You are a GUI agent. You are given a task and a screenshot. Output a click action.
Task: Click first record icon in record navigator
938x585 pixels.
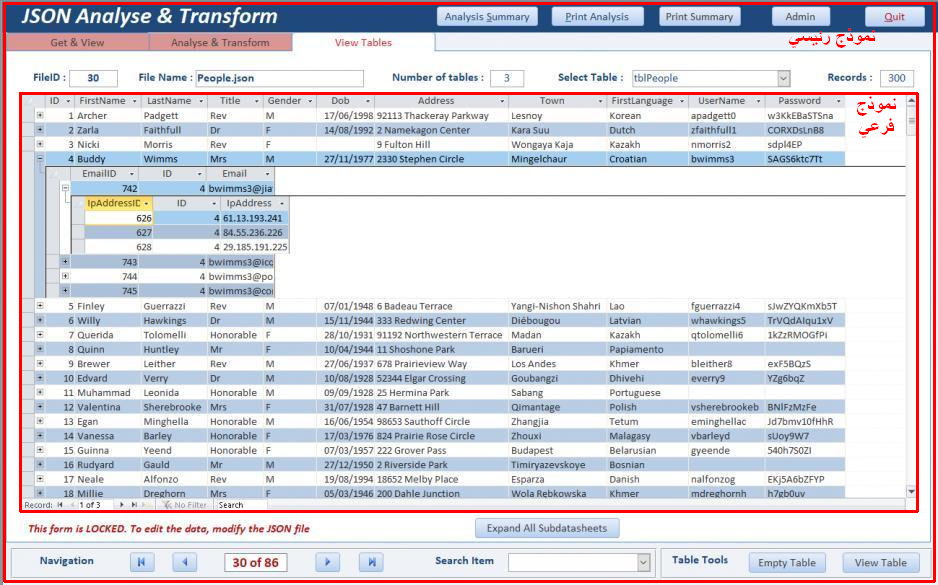pyautogui.click(x=59, y=505)
